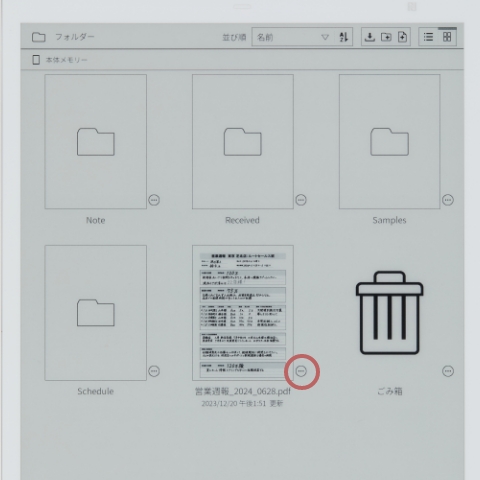Expand options for 営業週報_2024_0628.pdf
The image size is (480, 480).
pos(301,371)
